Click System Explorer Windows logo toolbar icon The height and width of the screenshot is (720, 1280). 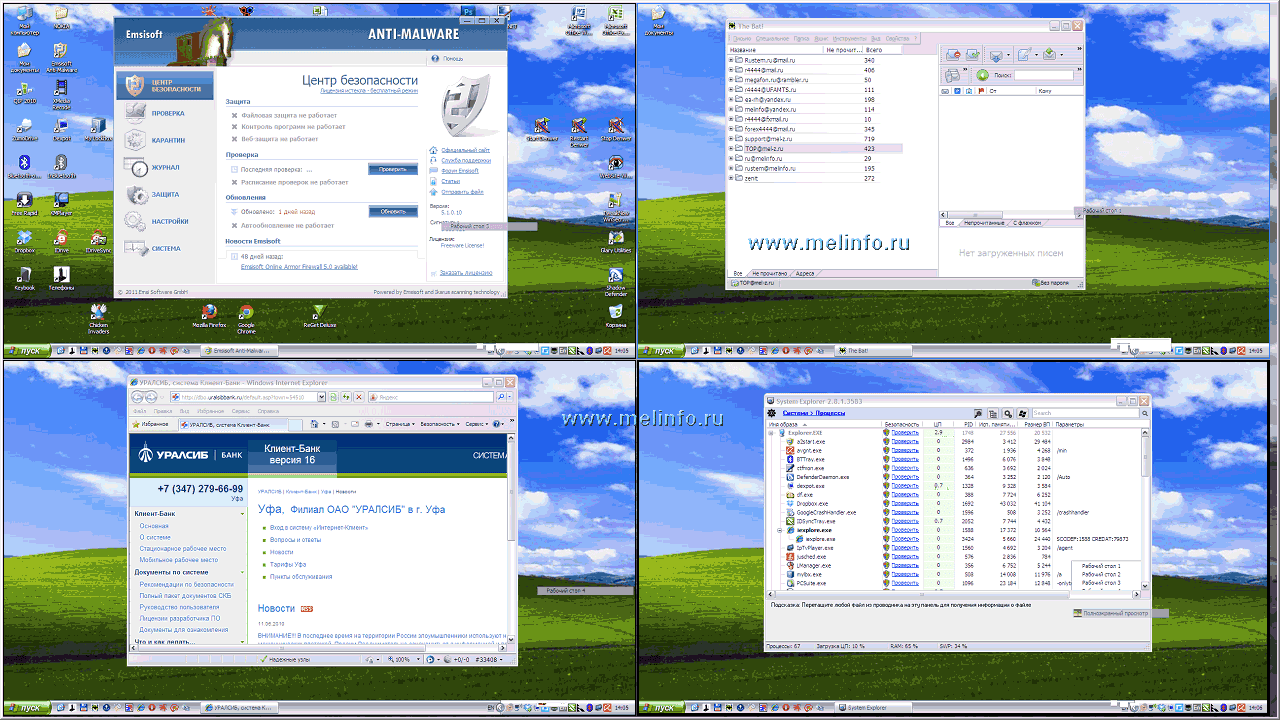pos(1023,413)
